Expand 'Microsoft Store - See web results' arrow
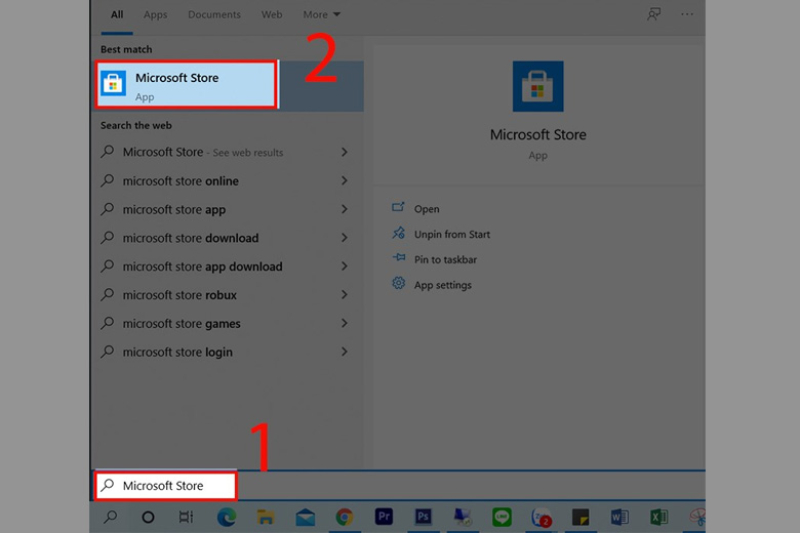Viewport: 800px width, 533px height. (344, 152)
